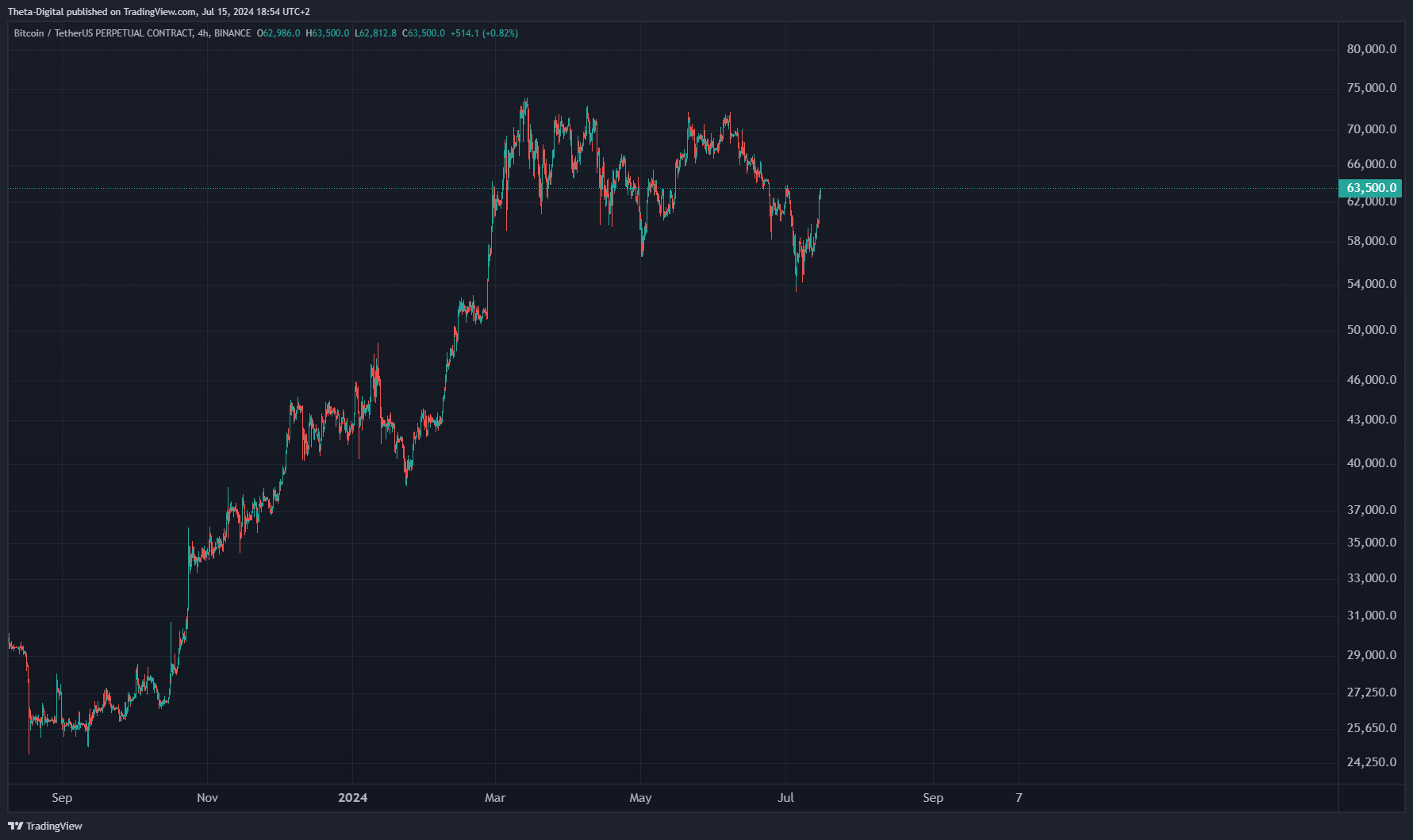1413x840 pixels.
Task: Click the 75,000.0 price axis label
Action: coord(1372,88)
